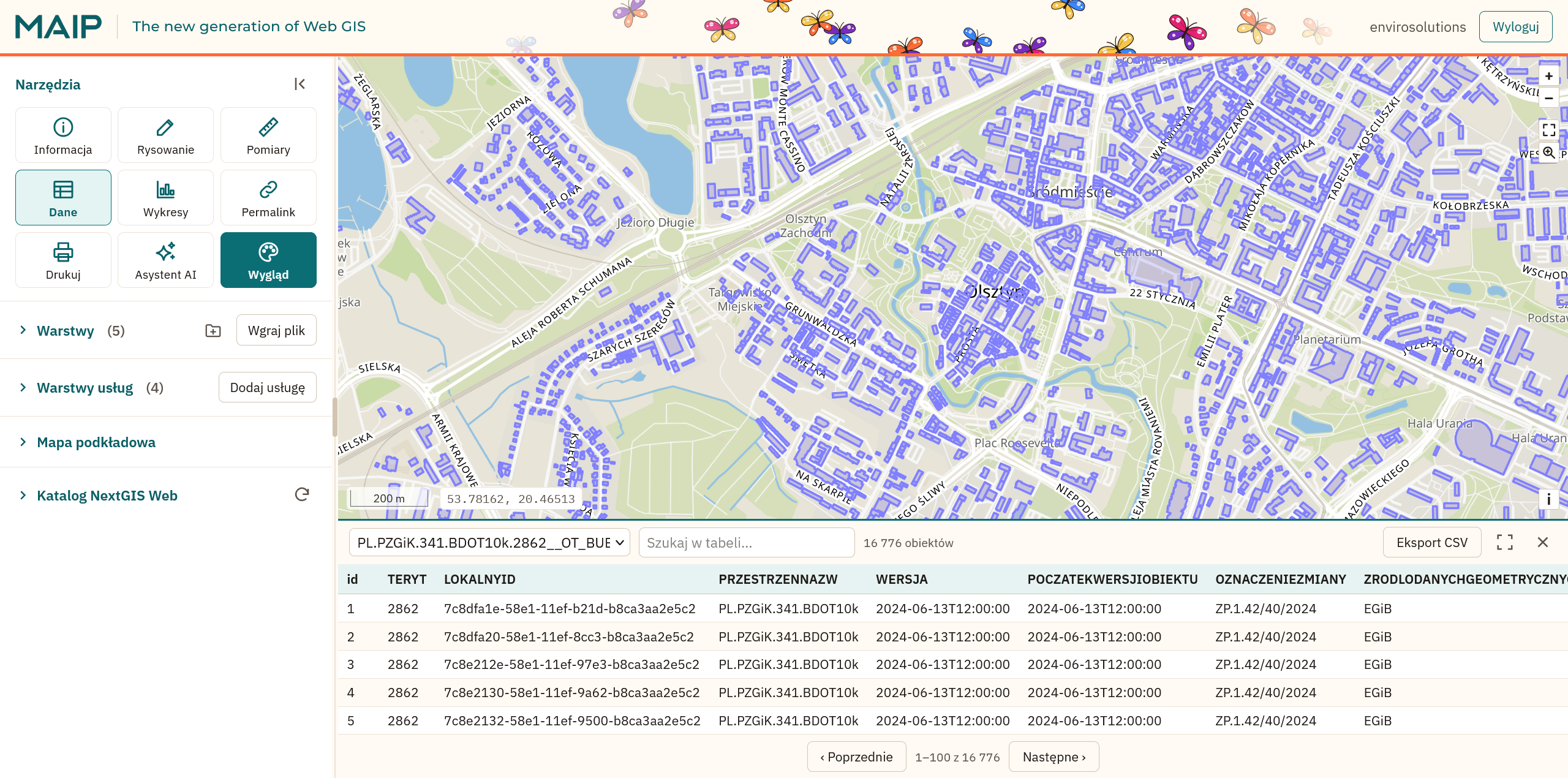The width and height of the screenshot is (1568, 778).
Task: Create a Permalink
Action: (268, 198)
